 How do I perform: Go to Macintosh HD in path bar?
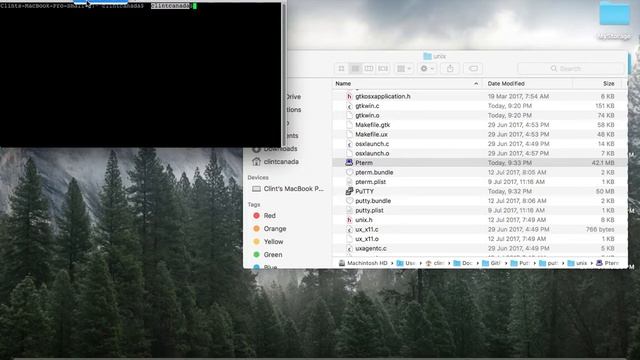point(363,263)
